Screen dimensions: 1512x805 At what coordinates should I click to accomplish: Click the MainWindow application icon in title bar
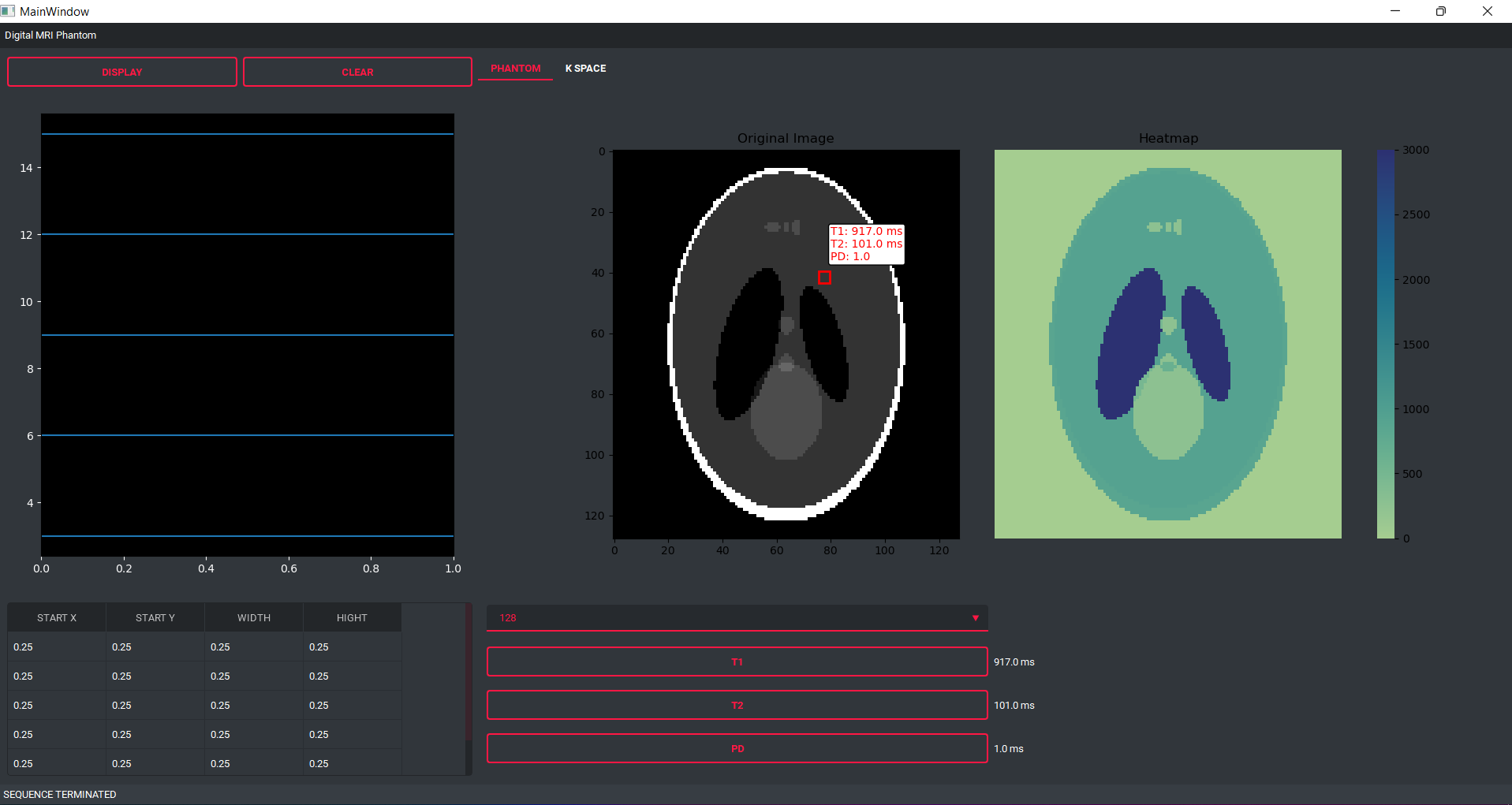9,11
